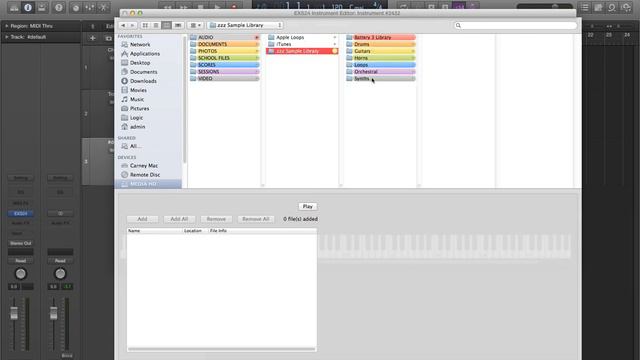Switch browser to icon view
Screen dimensions: 640x360
pyautogui.click(x=145, y=25)
